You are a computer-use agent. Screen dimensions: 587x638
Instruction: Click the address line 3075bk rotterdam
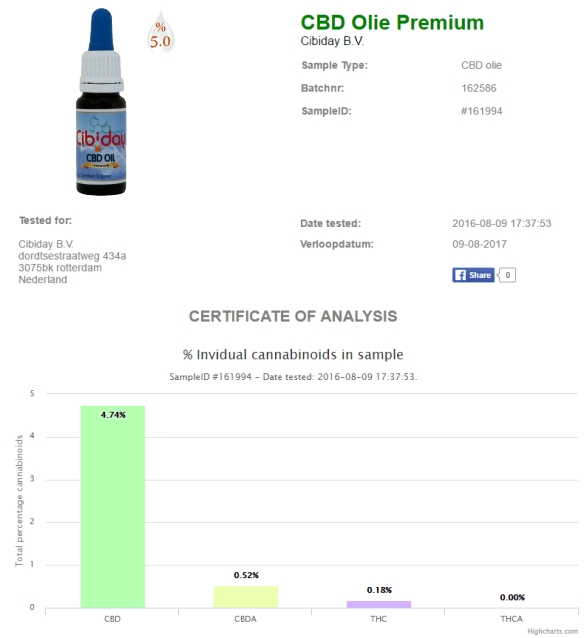[x=60, y=268]
